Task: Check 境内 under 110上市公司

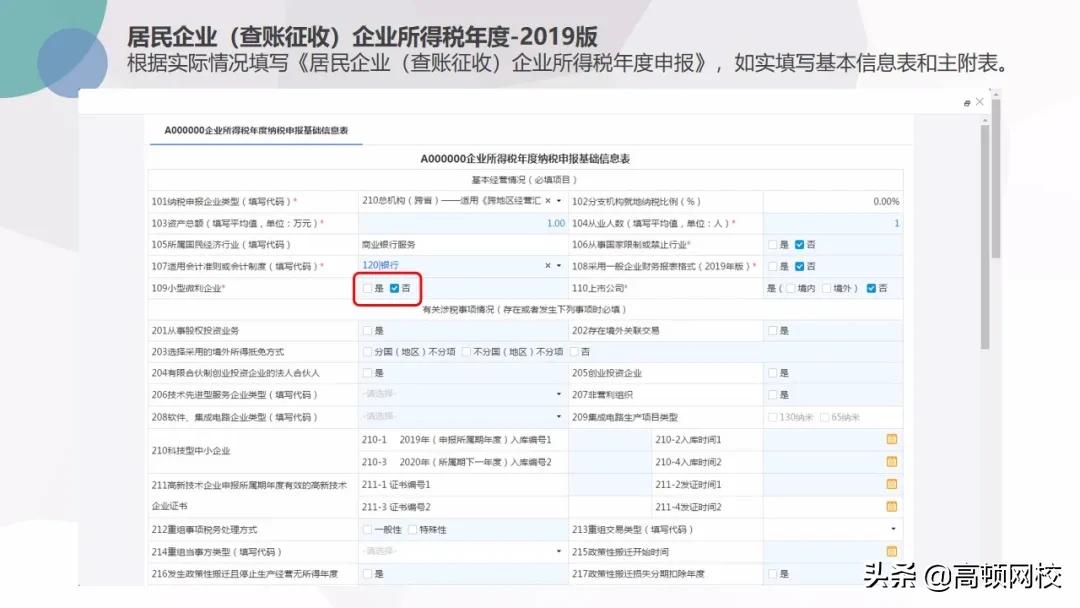Action: point(789,288)
